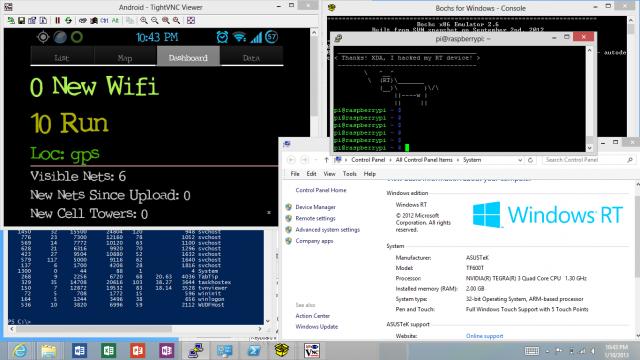This screenshot has height=360, width=640.
Task: Toggle the Alt key button in TightVNC
Action: [115, 20]
